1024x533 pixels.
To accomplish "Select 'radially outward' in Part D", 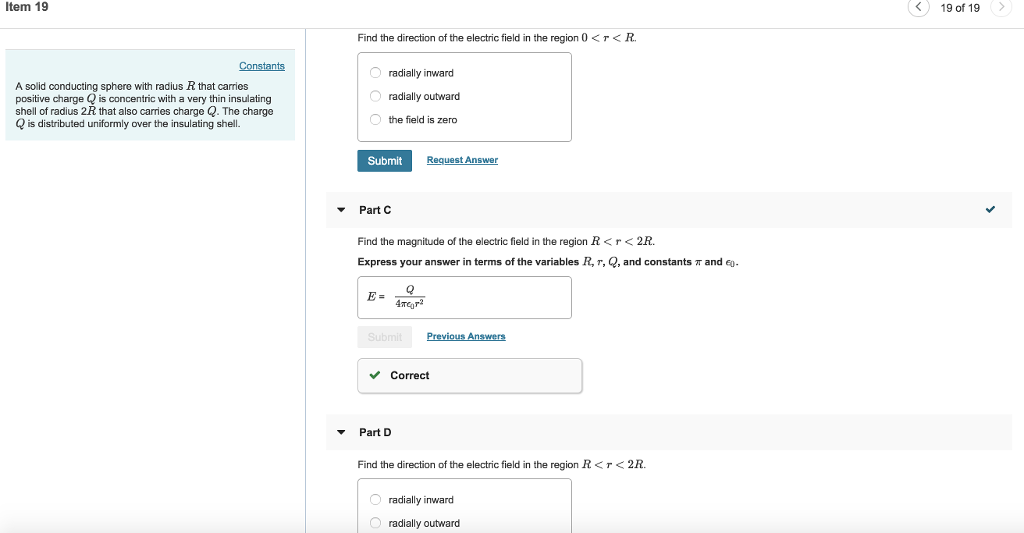I will click(x=376, y=523).
